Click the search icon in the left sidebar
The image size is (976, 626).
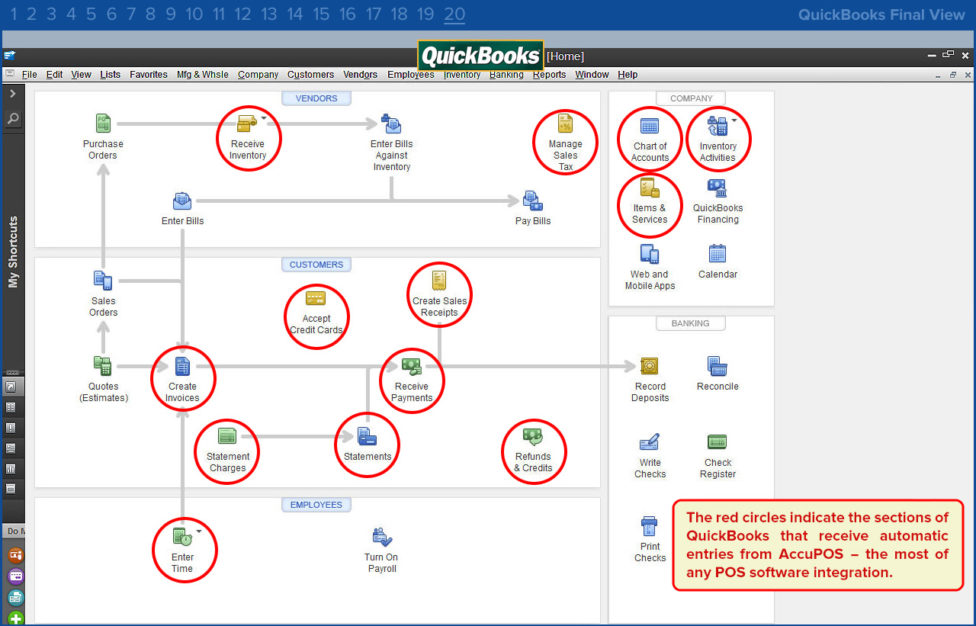pyautogui.click(x=13, y=118)
